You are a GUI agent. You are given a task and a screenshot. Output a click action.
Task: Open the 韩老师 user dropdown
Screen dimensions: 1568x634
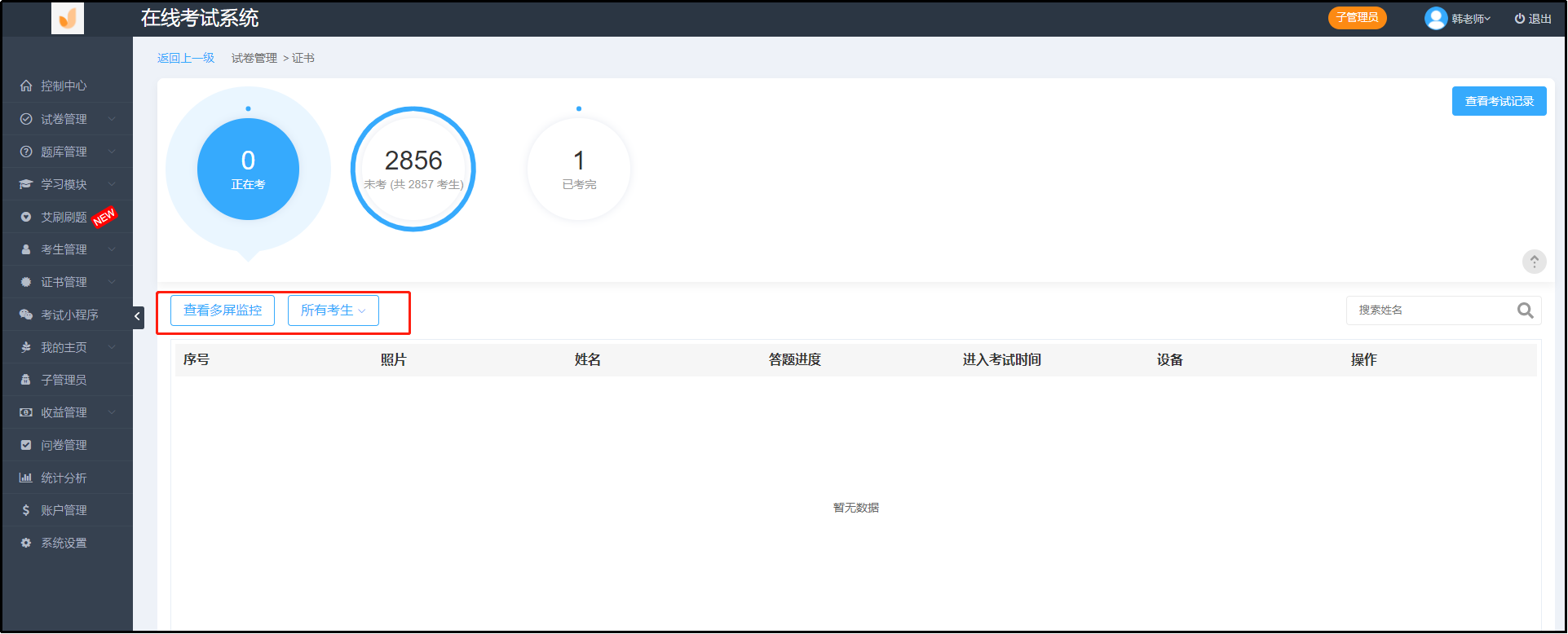[x=1471, y=19]
